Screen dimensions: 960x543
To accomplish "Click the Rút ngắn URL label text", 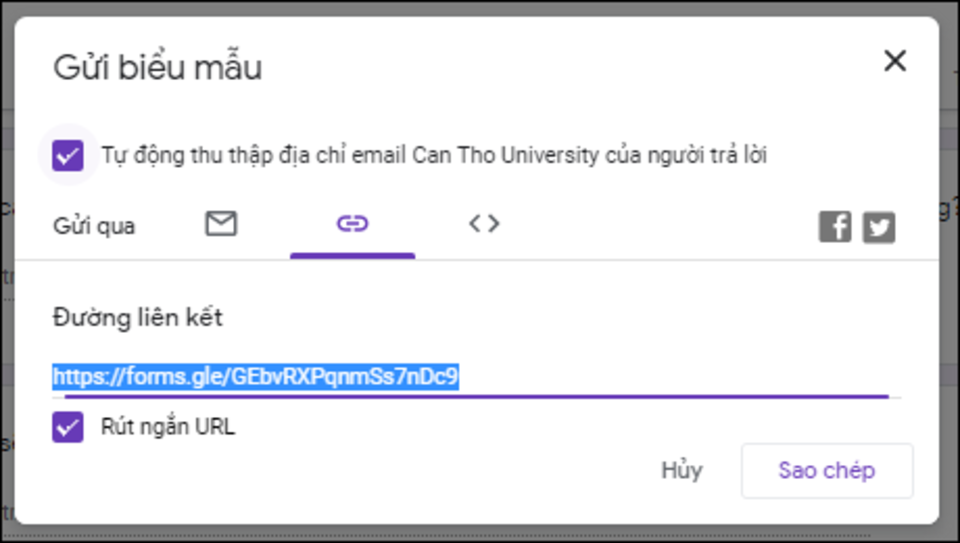I will [x=167, y=427].
